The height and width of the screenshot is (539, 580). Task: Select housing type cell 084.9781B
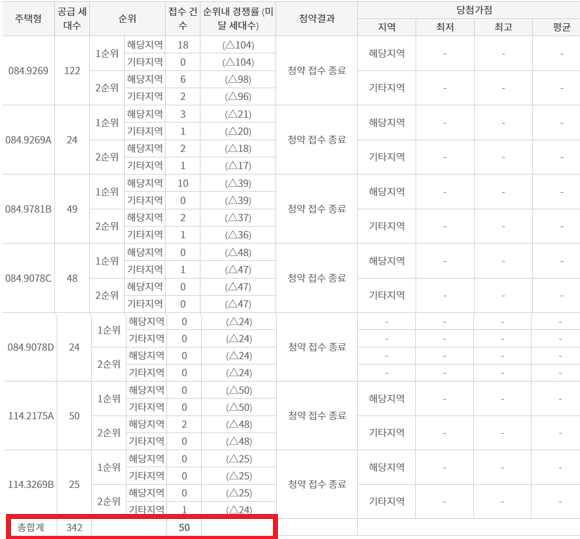pos(28,209)
